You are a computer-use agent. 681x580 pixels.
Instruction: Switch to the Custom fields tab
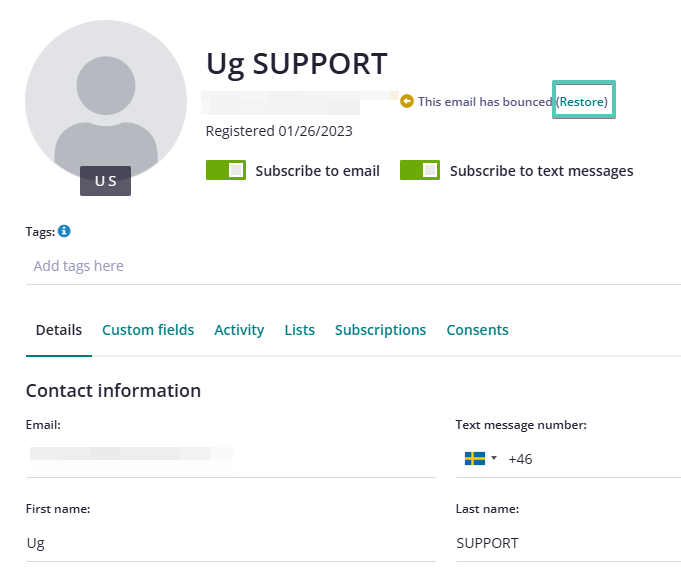coord(148,330)
